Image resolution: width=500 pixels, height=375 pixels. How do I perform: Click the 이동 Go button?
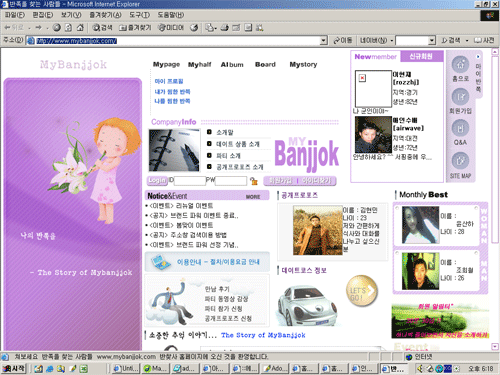343,40
